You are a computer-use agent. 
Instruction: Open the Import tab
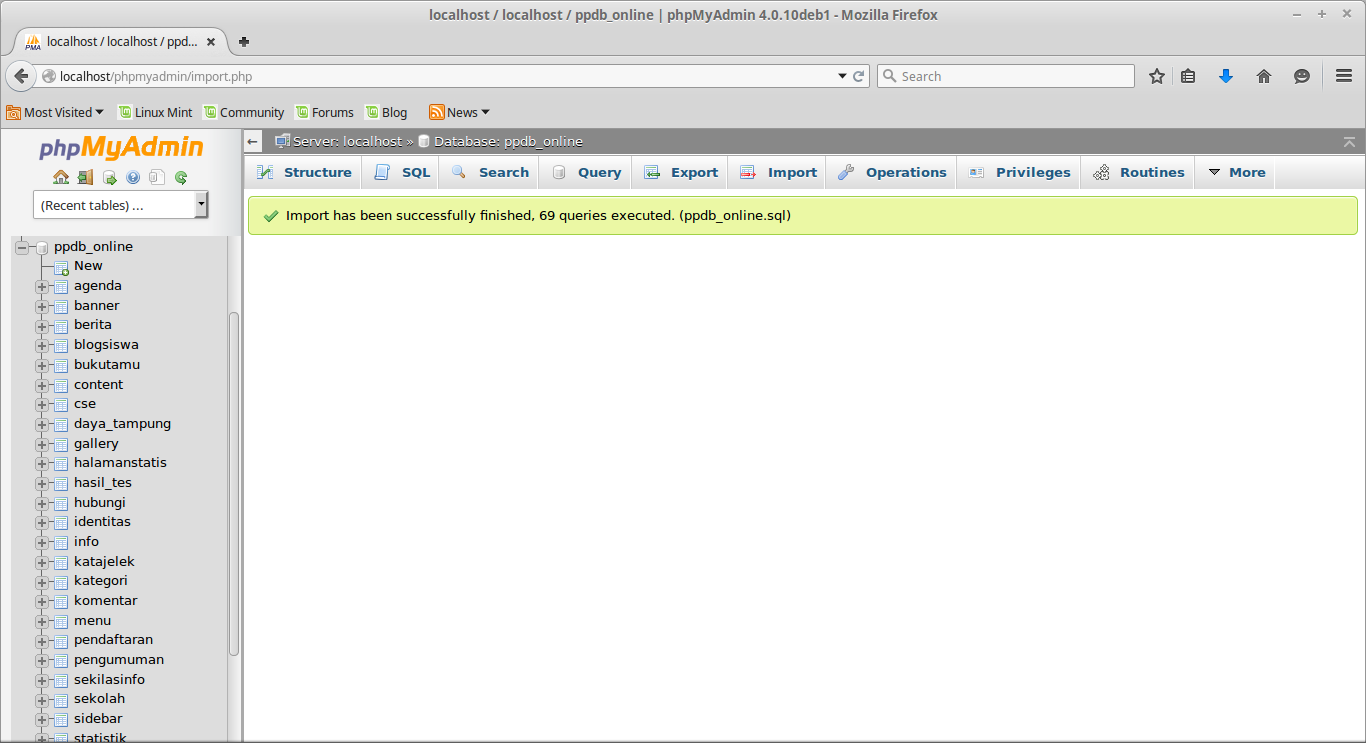point(778,172)
